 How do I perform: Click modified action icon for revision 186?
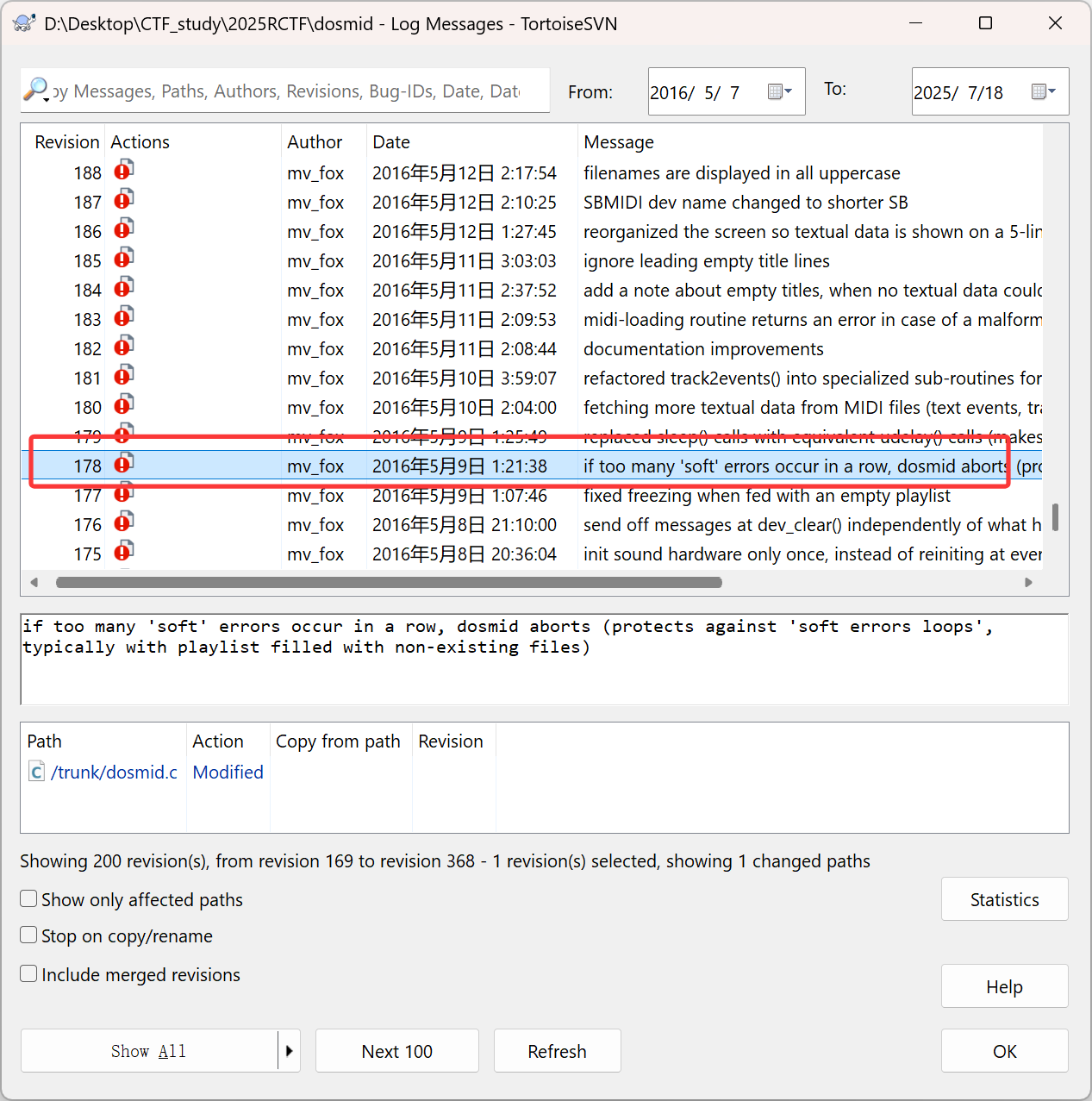124,228
